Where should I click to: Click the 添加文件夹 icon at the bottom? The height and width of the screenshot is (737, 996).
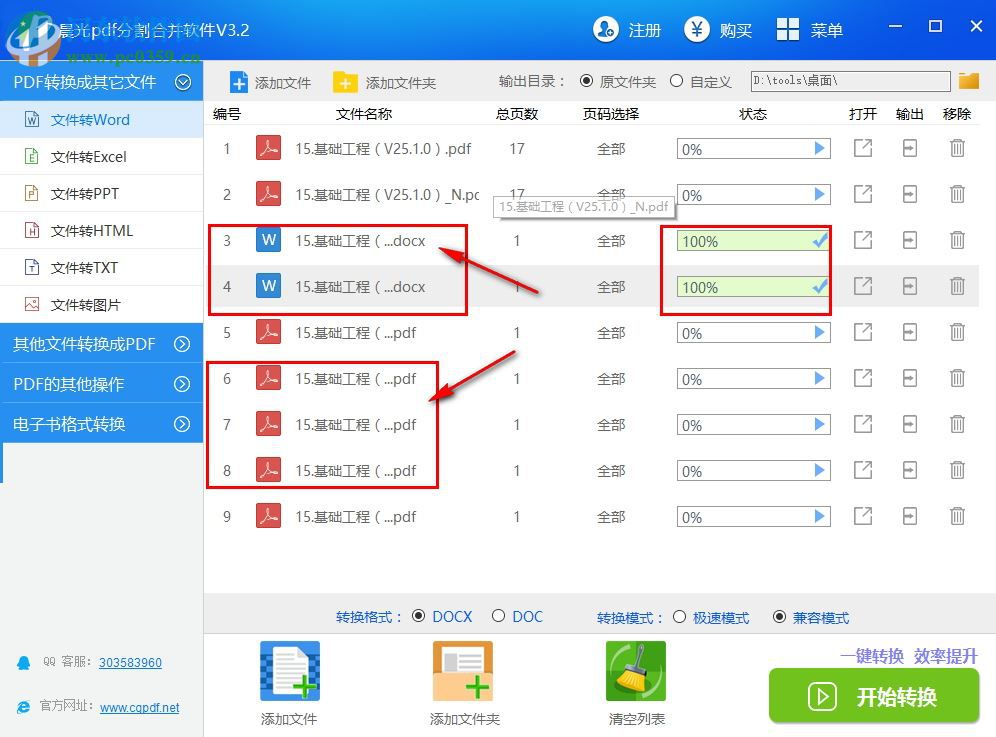pyautogui.click(x=462, y=670)
